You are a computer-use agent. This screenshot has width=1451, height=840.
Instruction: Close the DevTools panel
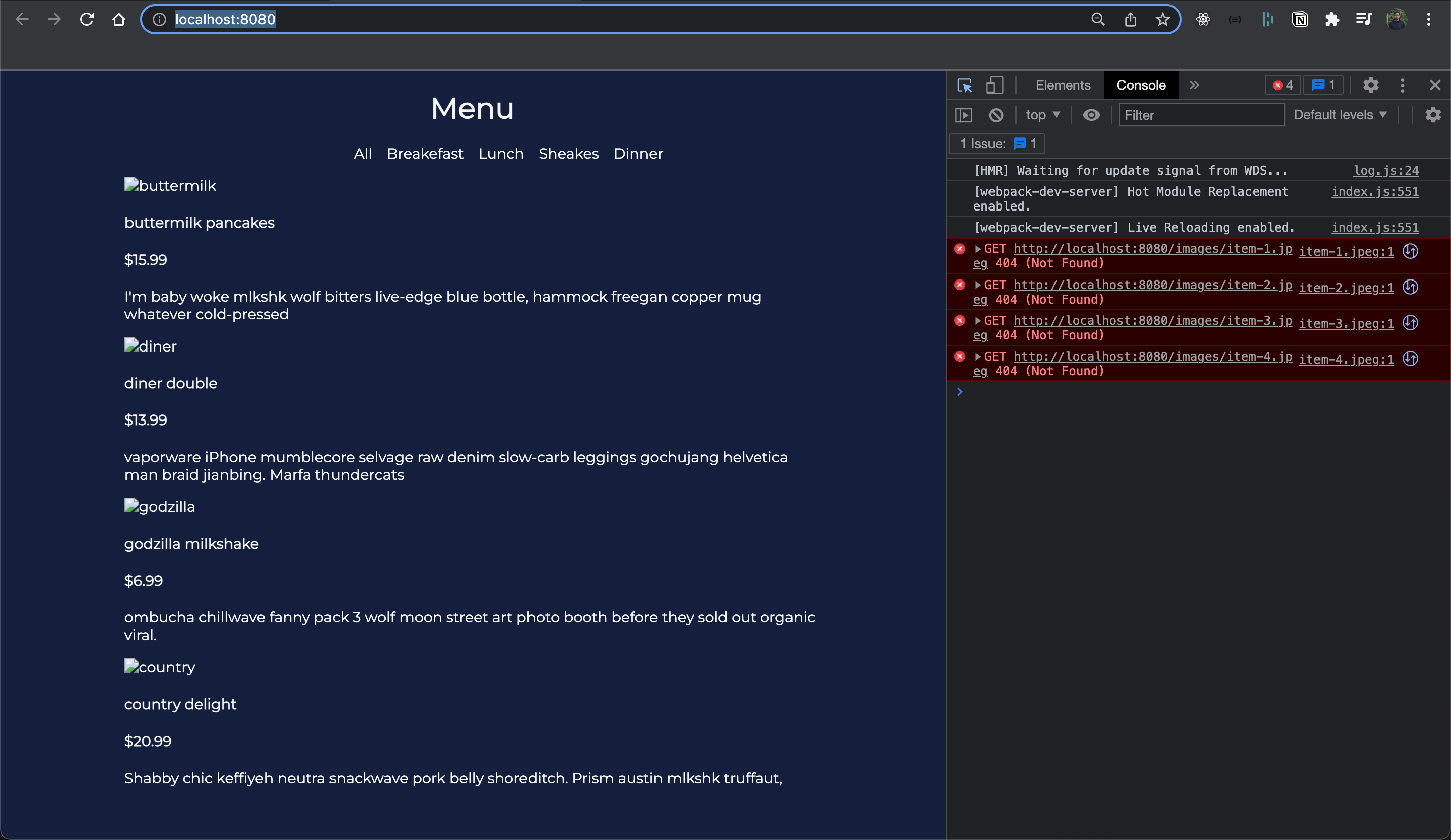coord(1435,85)
